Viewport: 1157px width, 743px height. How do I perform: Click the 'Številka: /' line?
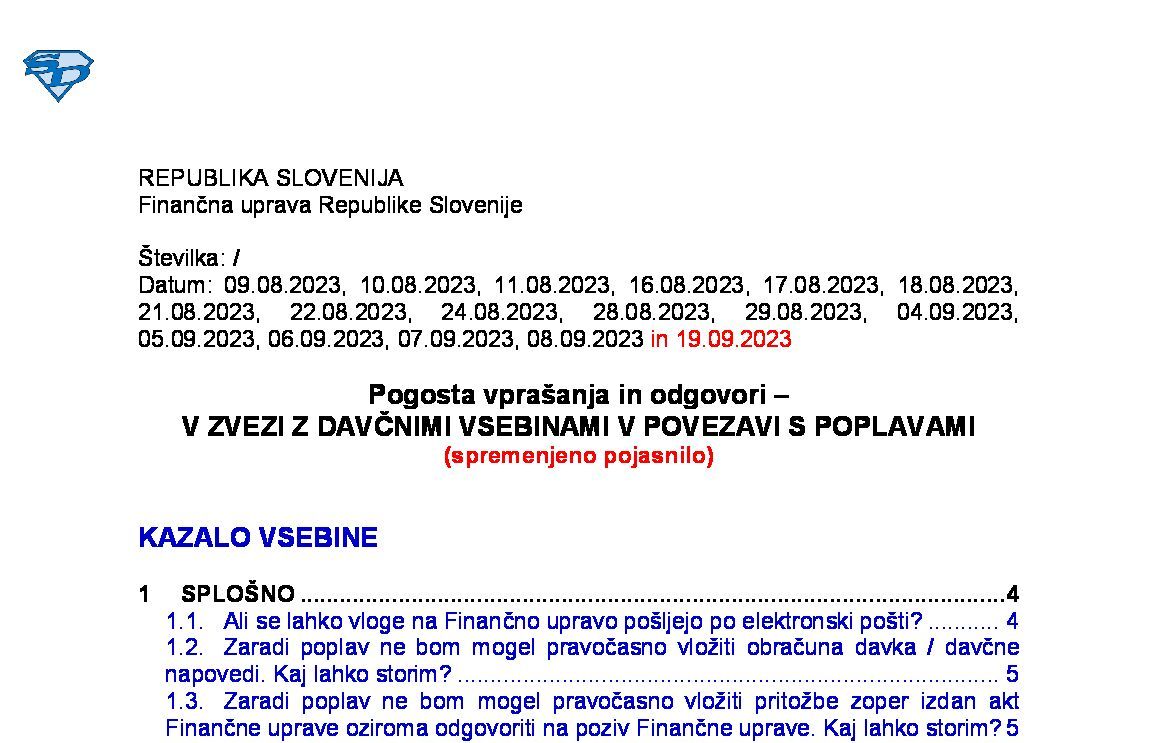[x=189, y=258]
